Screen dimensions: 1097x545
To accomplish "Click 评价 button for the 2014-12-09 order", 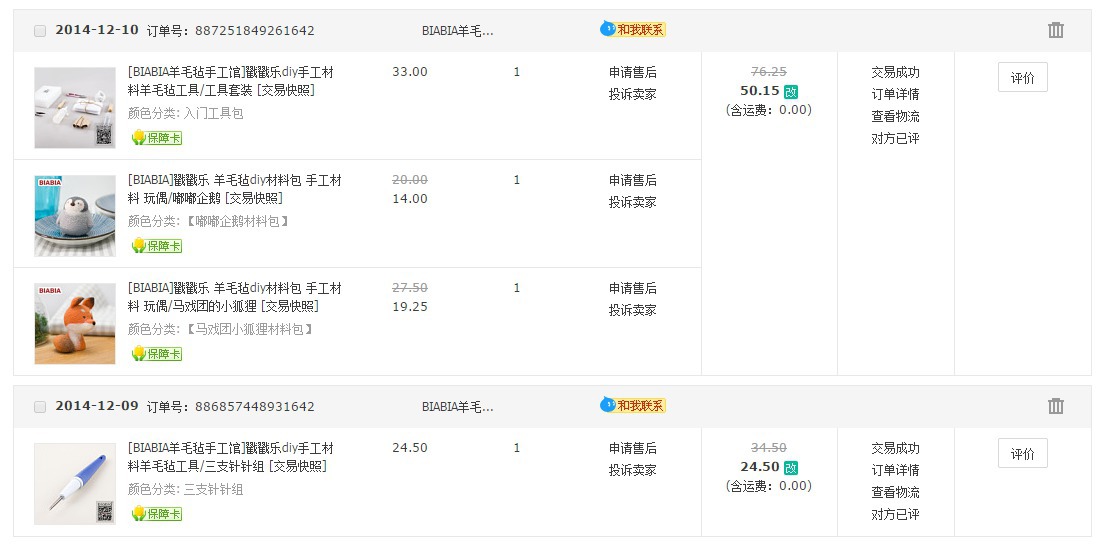I will click(x=1022, y=454).
